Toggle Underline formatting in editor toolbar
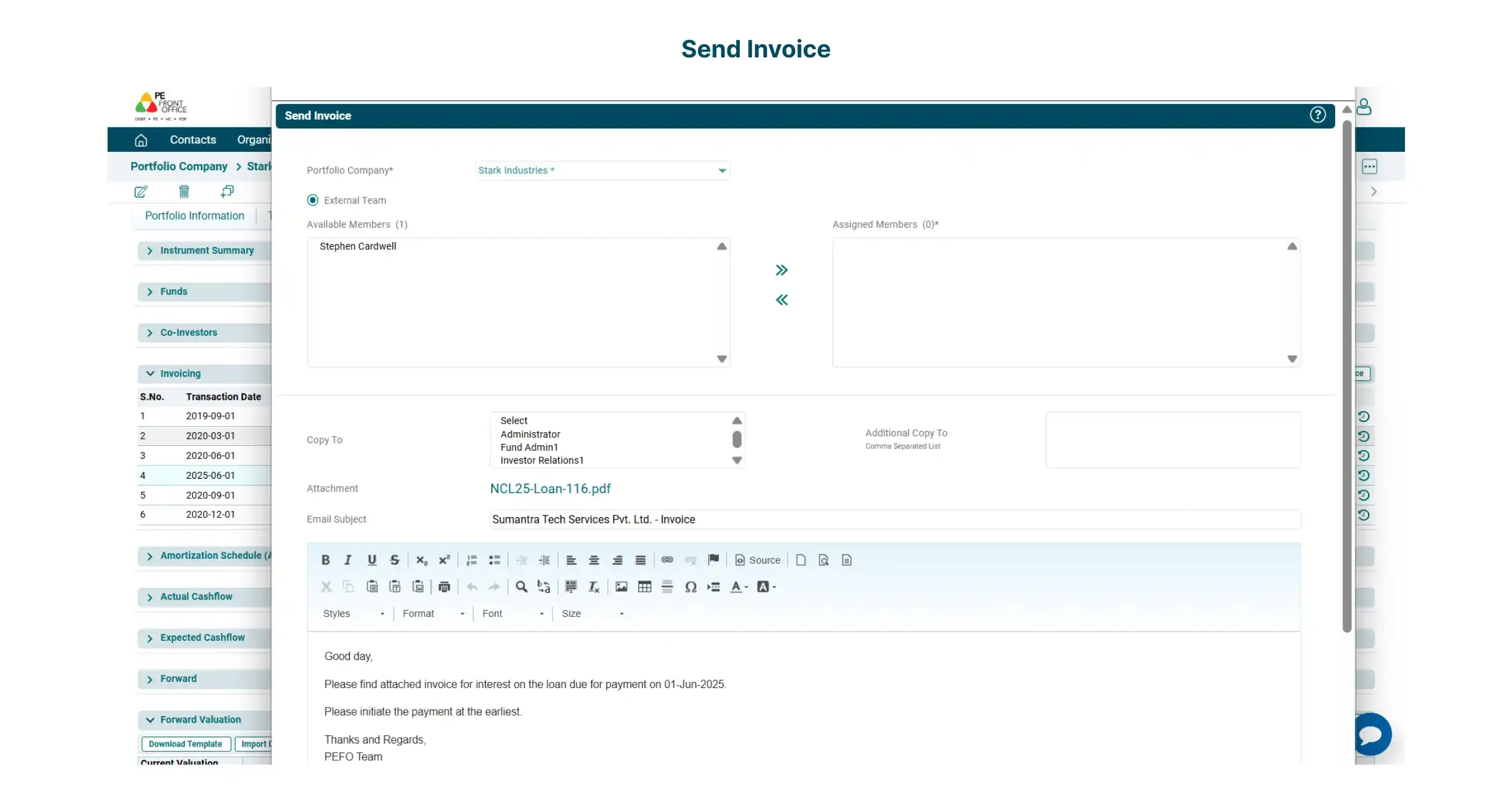 click(x=372, y=560)
